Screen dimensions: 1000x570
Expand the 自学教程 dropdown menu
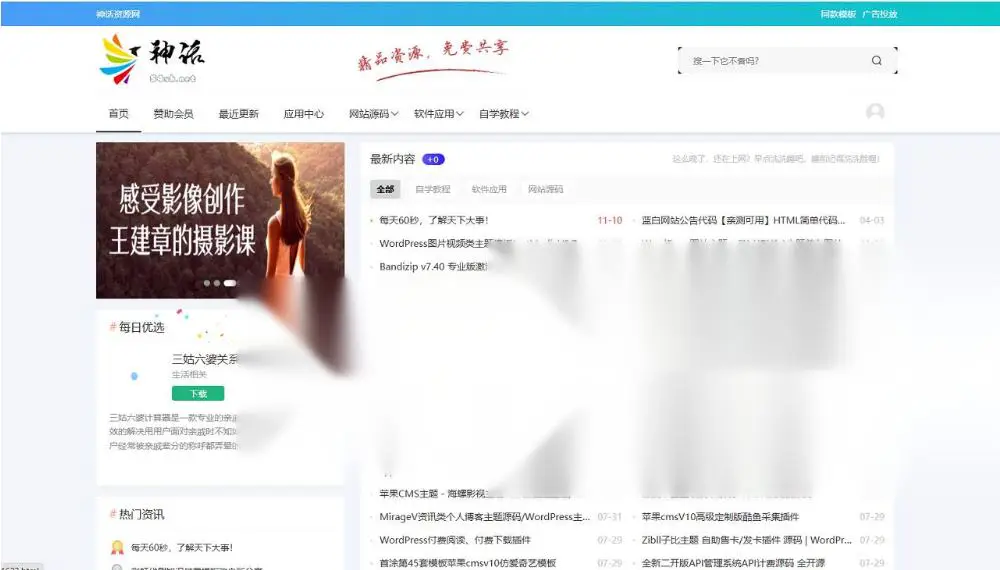pyautogui.click(x=503, y=114)
